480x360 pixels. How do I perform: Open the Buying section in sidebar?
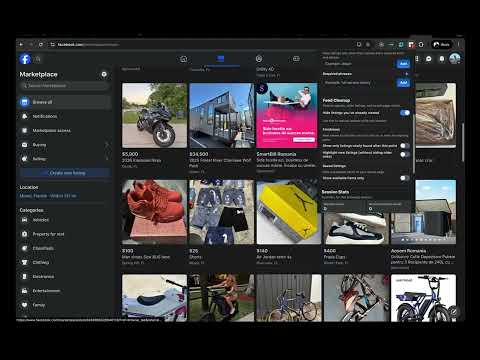65,145
